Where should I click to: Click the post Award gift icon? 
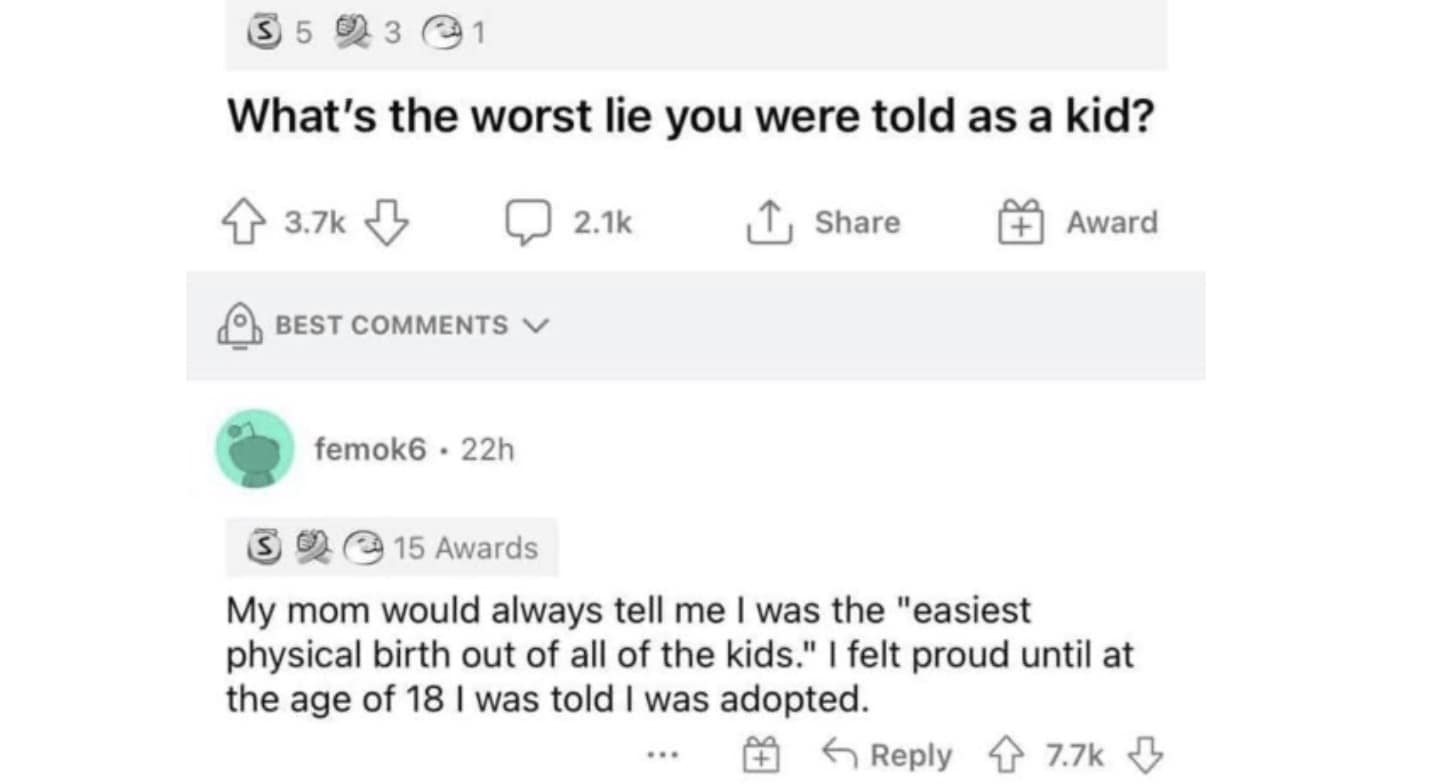coord(1018,223)
